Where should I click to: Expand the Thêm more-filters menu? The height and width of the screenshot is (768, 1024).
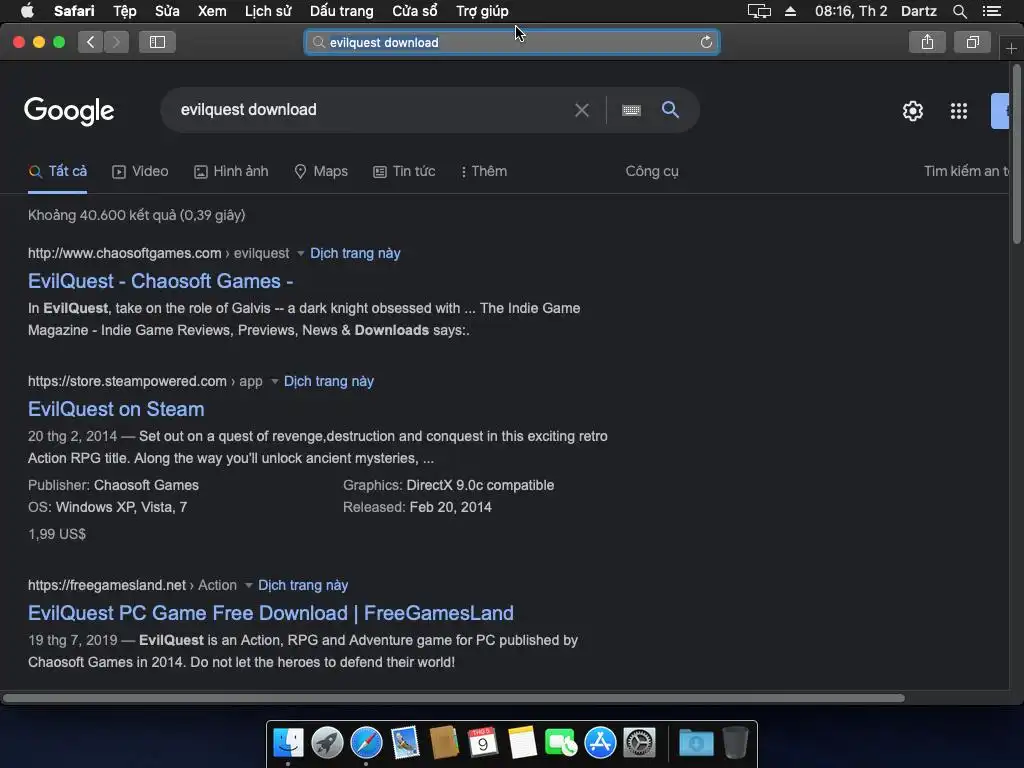[484, 171]
